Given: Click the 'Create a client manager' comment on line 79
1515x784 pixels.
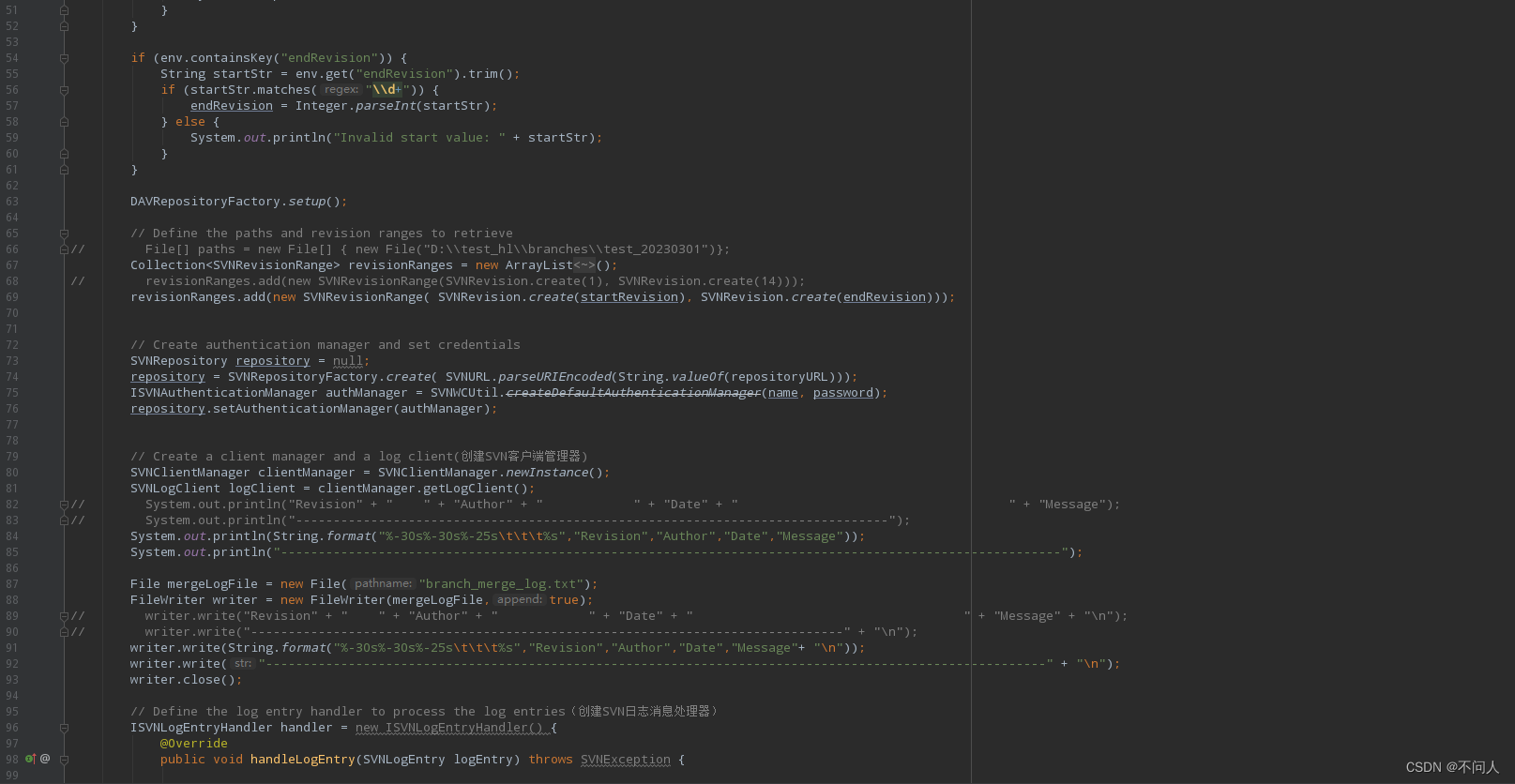Looking at the screenshot, I should (359, 457).
